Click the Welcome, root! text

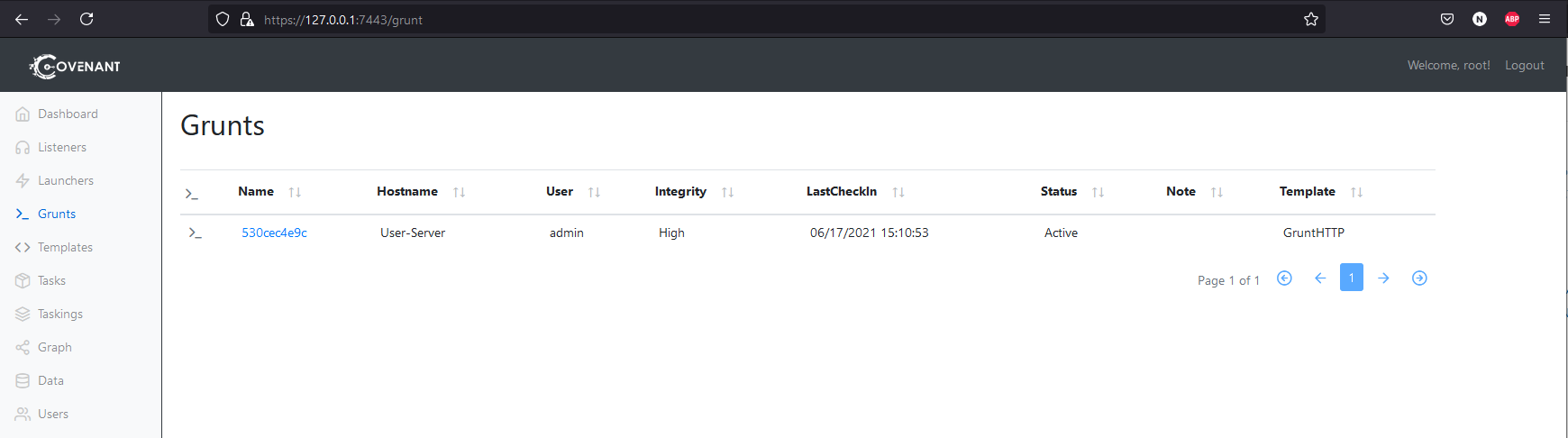point(1449,65)
